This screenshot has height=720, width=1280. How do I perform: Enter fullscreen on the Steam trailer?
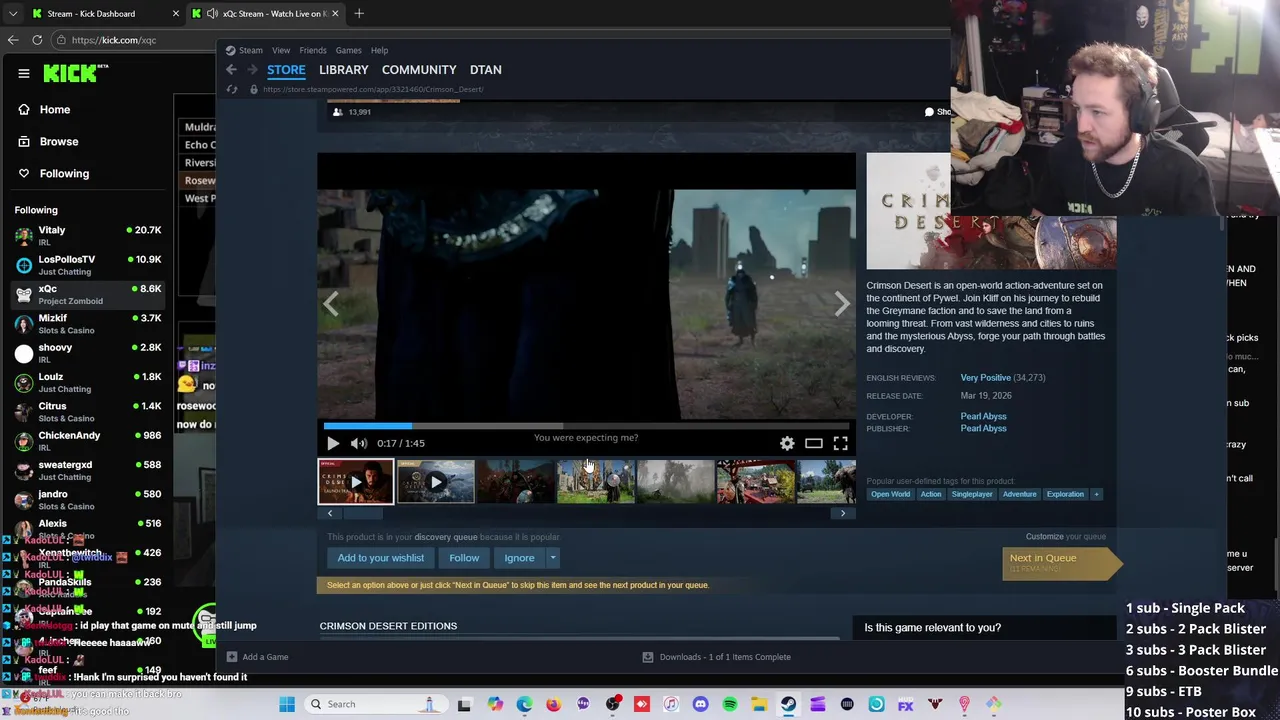841,443
